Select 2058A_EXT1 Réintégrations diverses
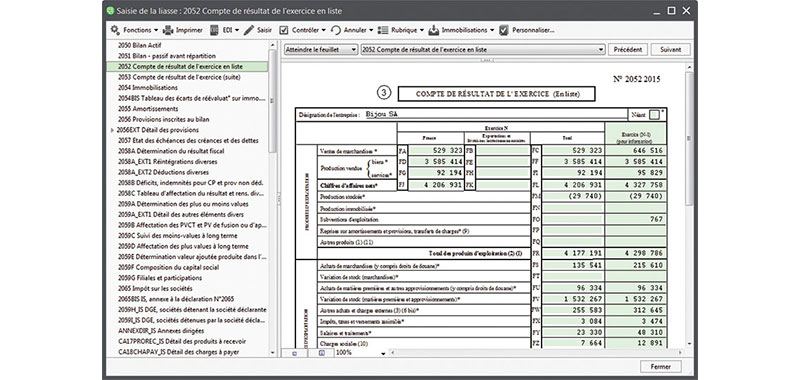The image size is (800, 380). coord(167,162)
